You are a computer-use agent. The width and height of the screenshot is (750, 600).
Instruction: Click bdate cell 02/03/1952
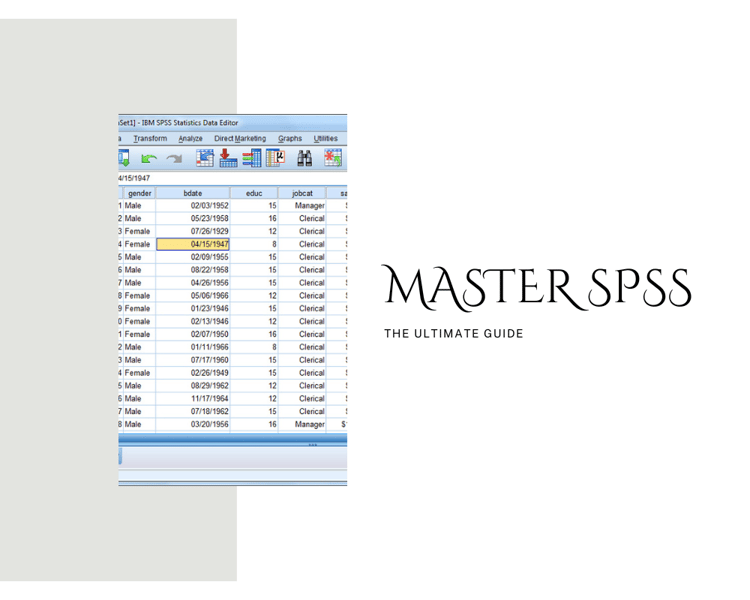(x=193, y=206)
